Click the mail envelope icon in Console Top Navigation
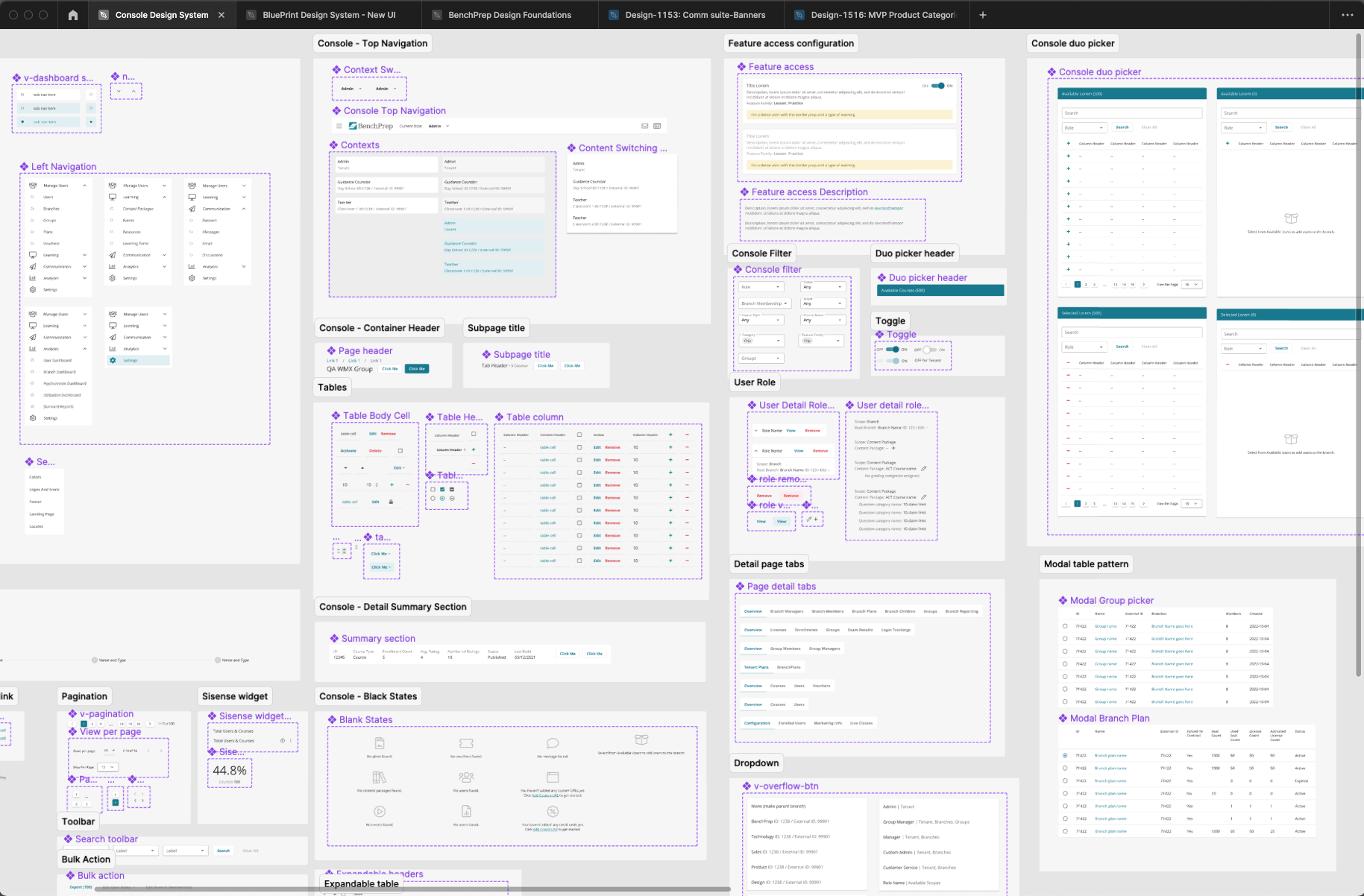The width and height of the screenshot is (1364, 896). point(644,126)
